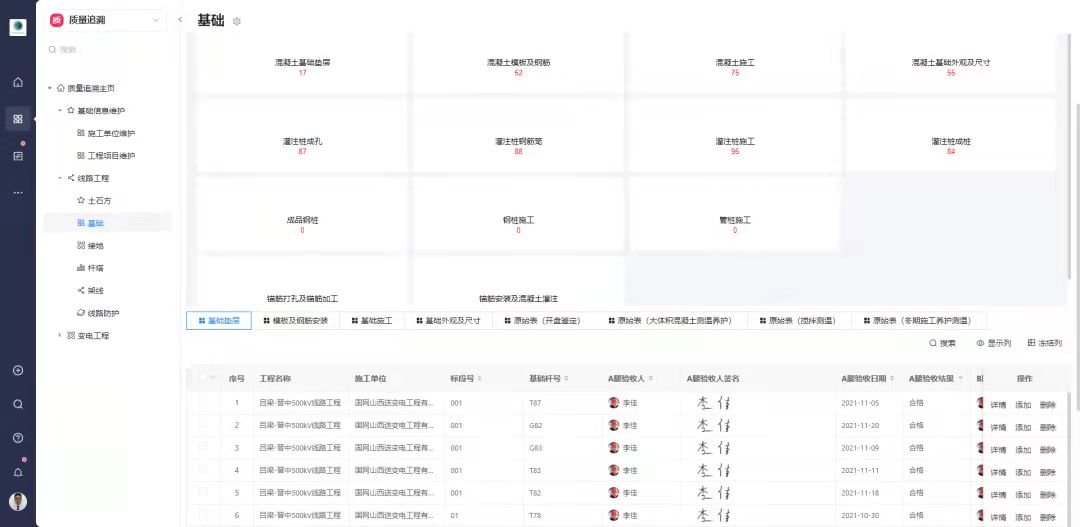
Task: Open 土石方 in the tree
Action: 96,201
